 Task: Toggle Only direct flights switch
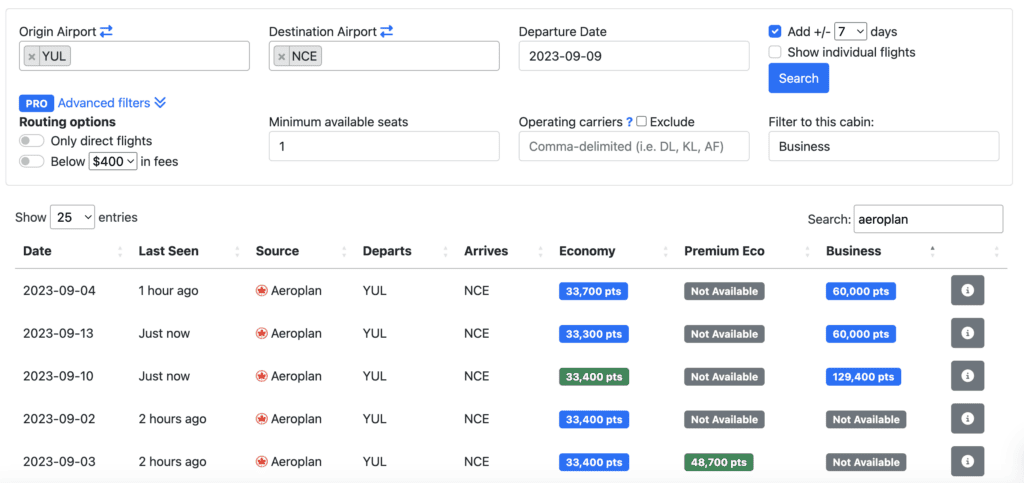point(31,141)
